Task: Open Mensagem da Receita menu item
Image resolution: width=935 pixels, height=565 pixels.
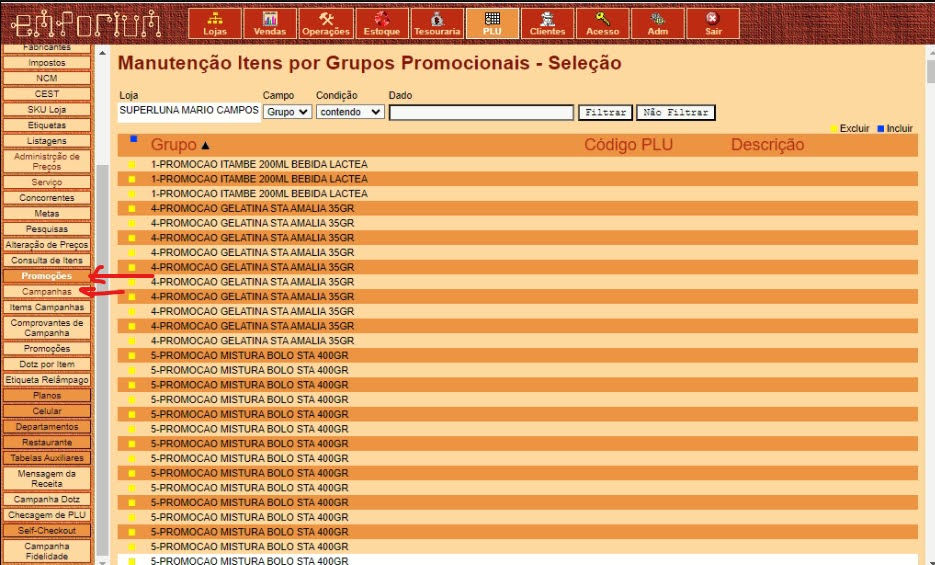Action: 47,479
